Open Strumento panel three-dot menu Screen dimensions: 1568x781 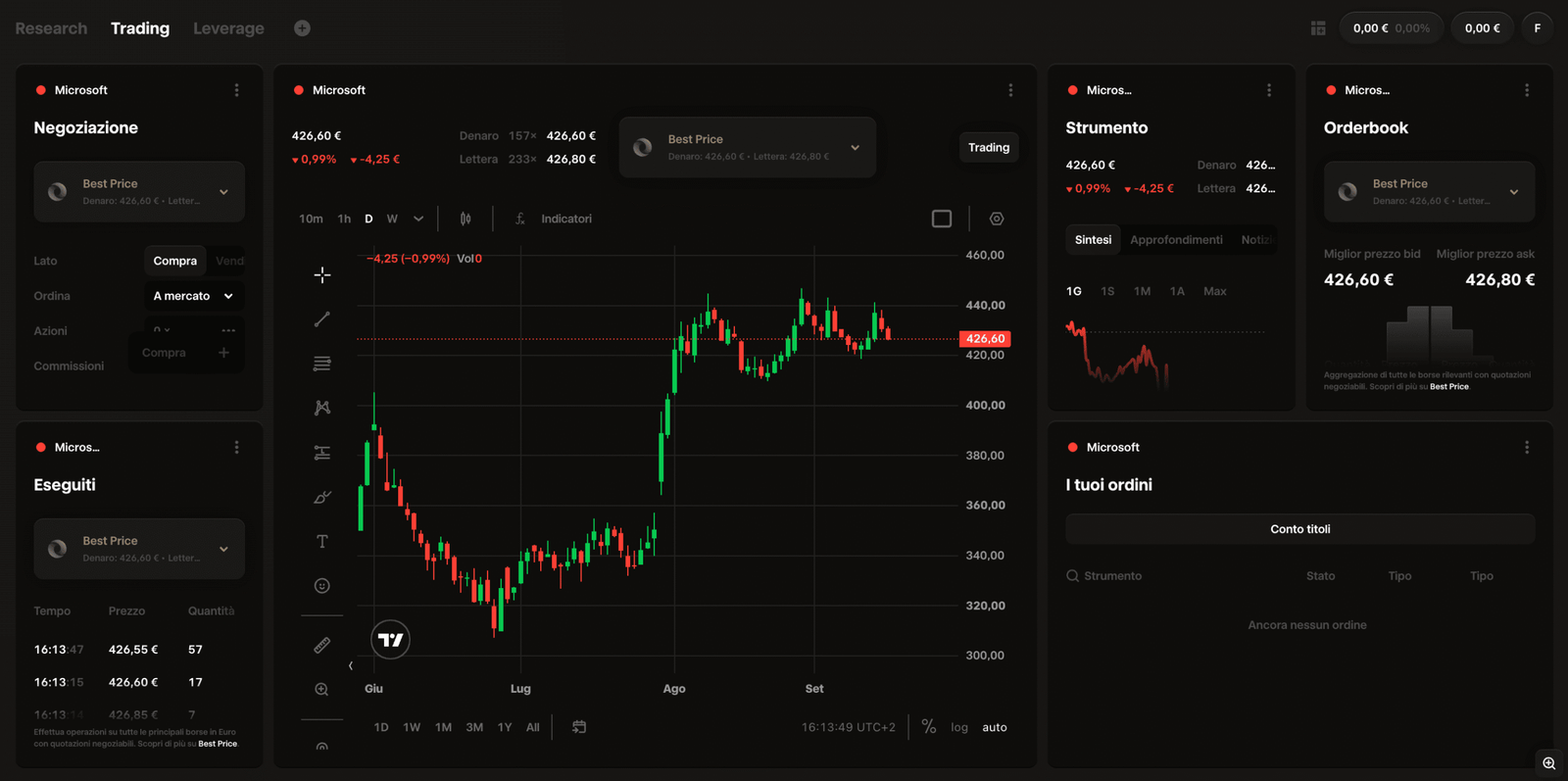(1269, 90)
